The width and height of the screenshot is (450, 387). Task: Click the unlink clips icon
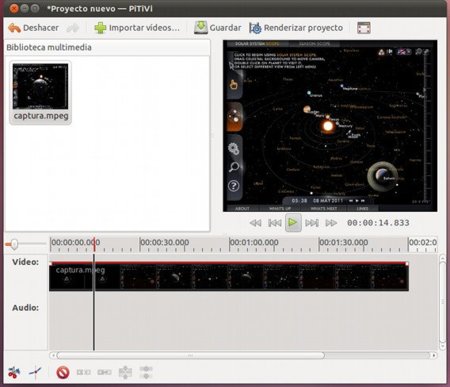tap(84, 372)
